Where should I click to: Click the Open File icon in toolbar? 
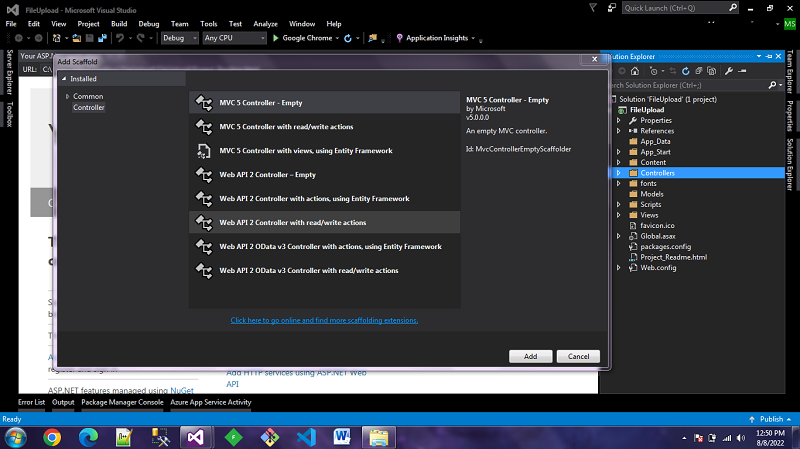[x=77, y=38]
